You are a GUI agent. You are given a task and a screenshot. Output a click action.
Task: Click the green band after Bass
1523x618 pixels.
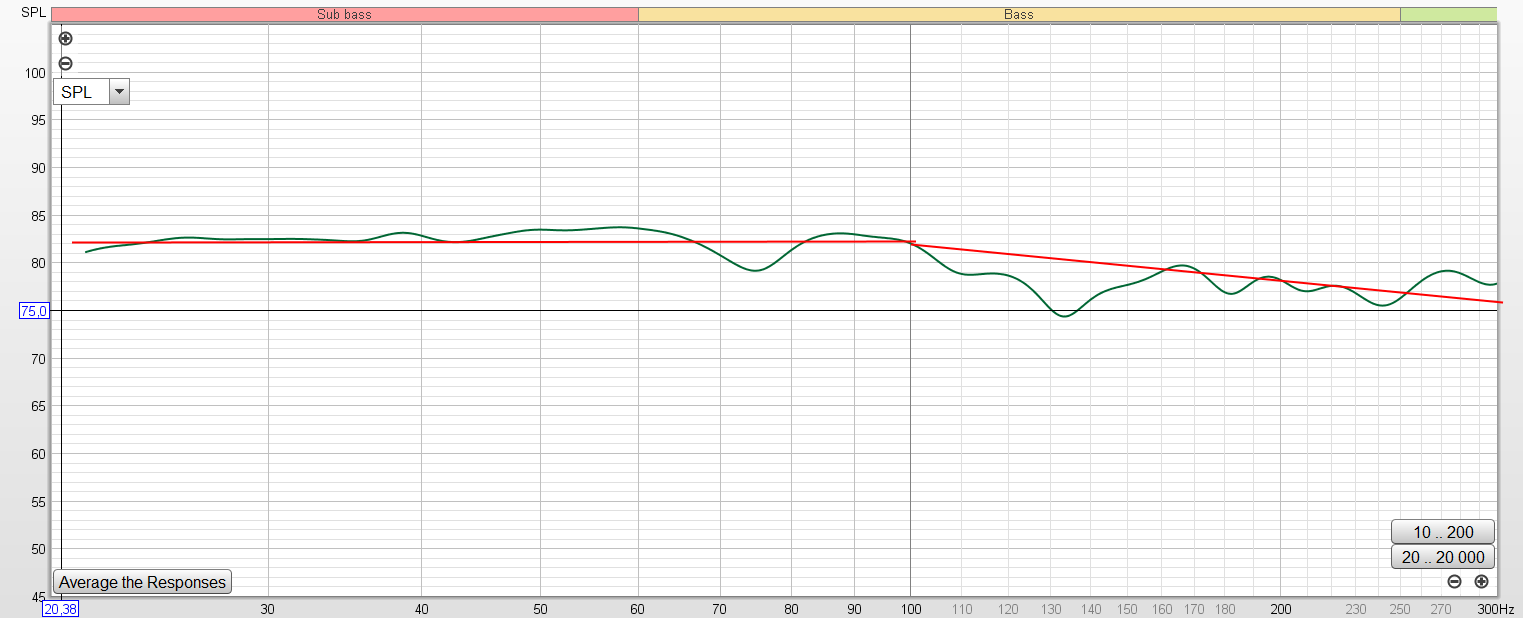pyautogui.click(x=1448, y=14)
